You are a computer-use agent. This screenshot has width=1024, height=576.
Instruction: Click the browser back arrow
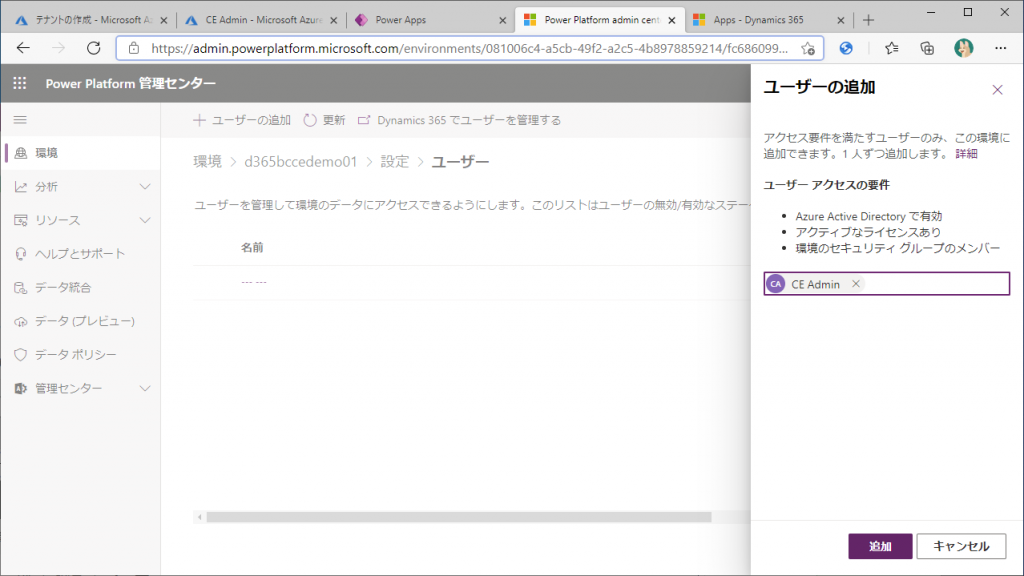tap(23, 48)
